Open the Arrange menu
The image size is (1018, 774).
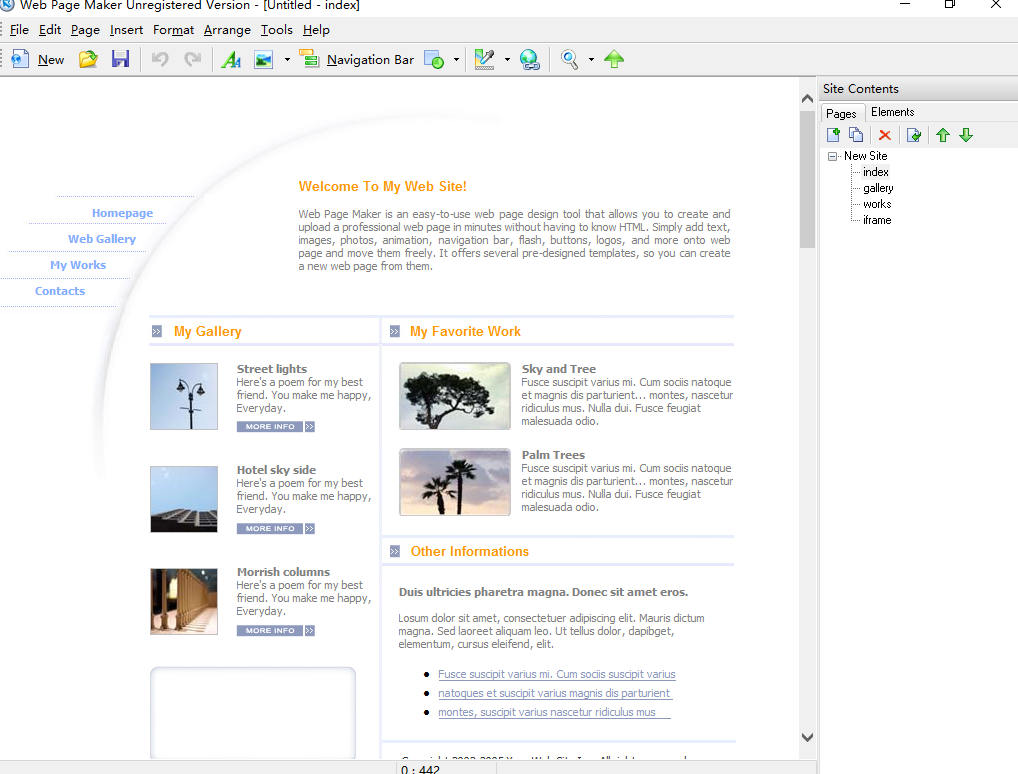click(x=227, y=30)
